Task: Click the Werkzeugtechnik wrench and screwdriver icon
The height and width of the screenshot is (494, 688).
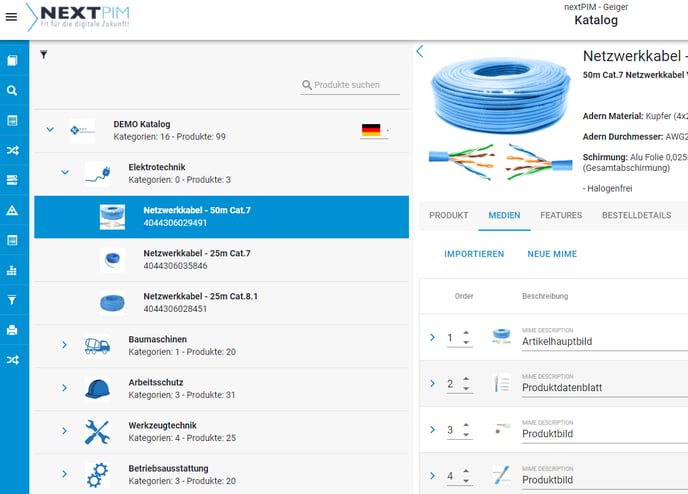Action: [97, 432]
